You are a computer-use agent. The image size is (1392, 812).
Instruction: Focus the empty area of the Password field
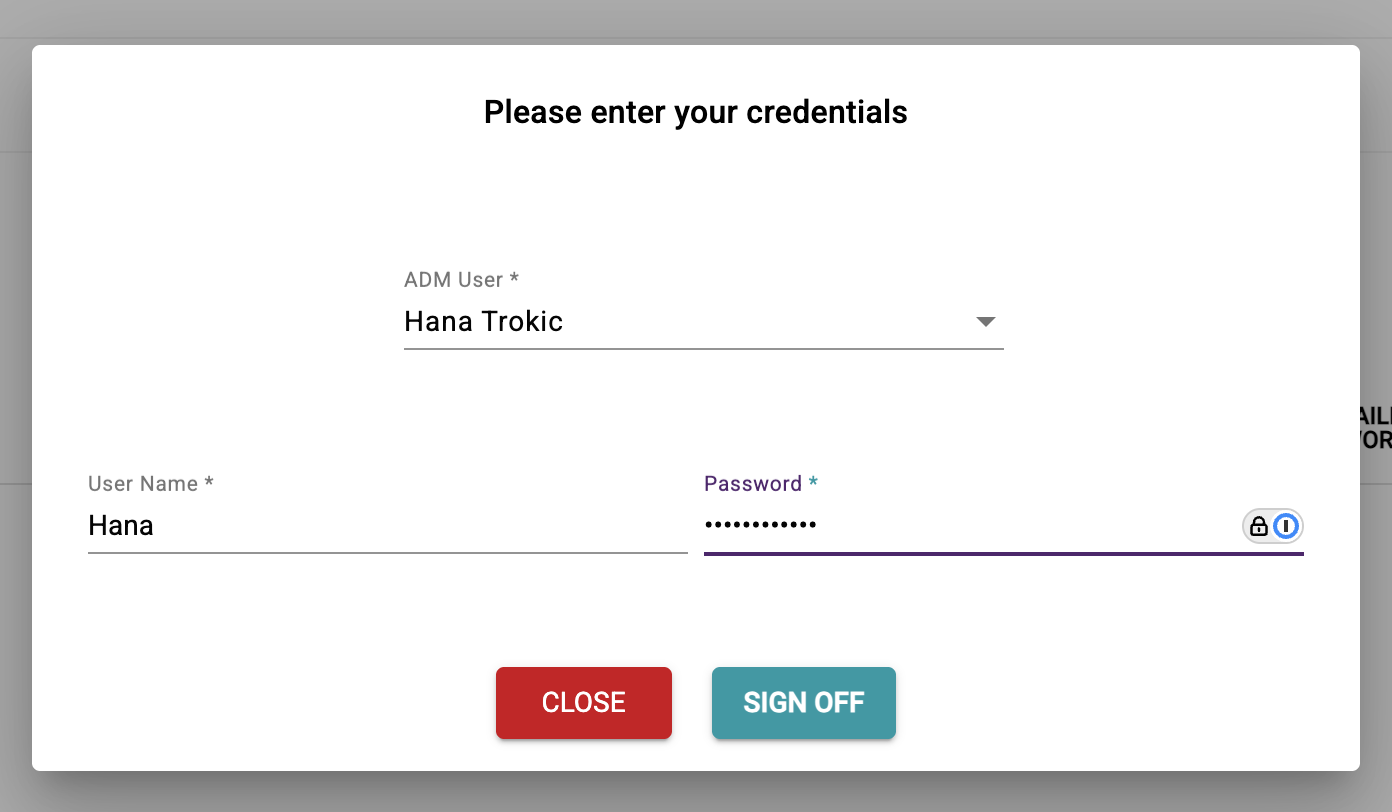(x=1020, y=526)
